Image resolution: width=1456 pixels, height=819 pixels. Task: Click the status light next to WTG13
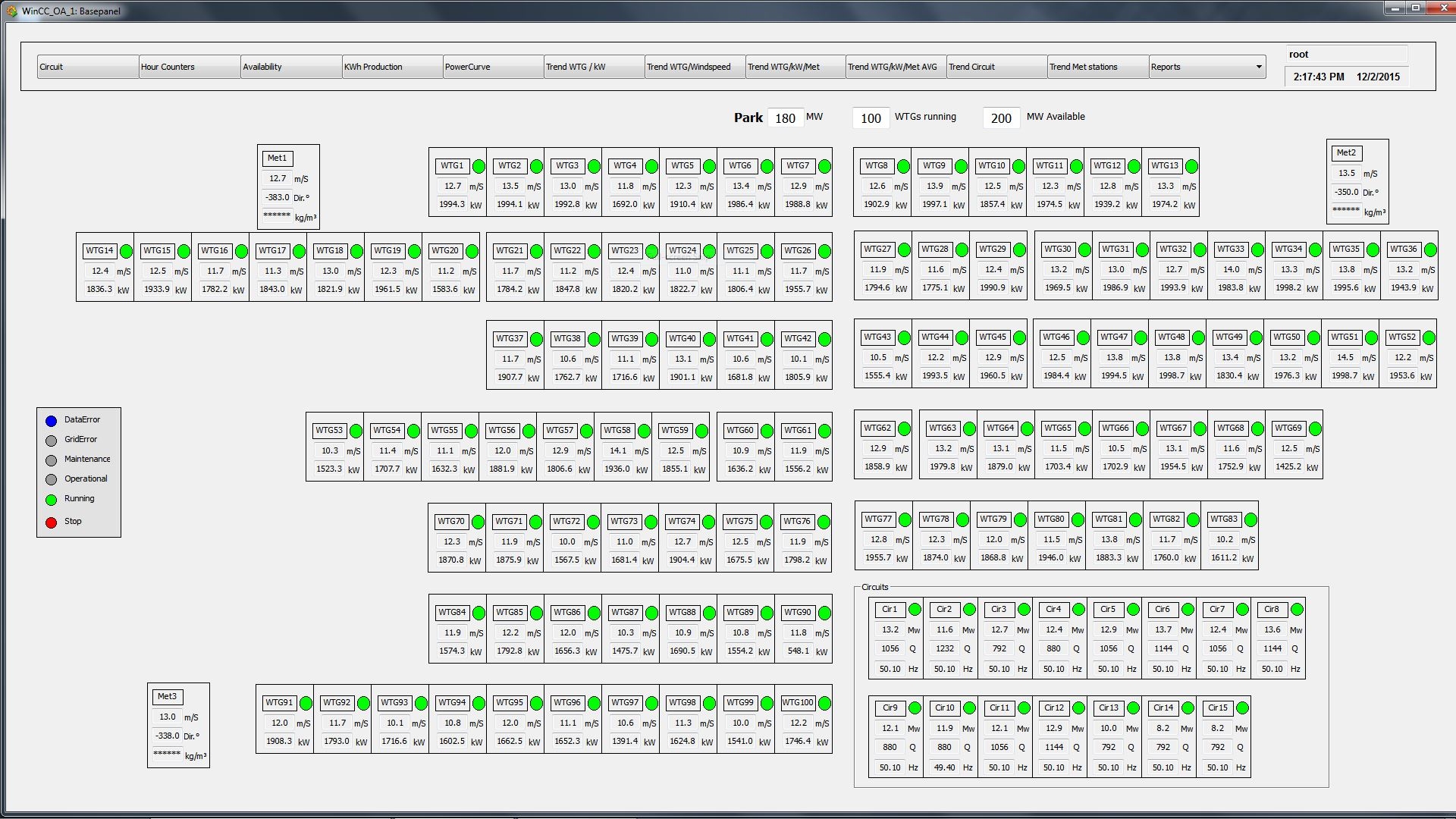[x=1191, y=166]
